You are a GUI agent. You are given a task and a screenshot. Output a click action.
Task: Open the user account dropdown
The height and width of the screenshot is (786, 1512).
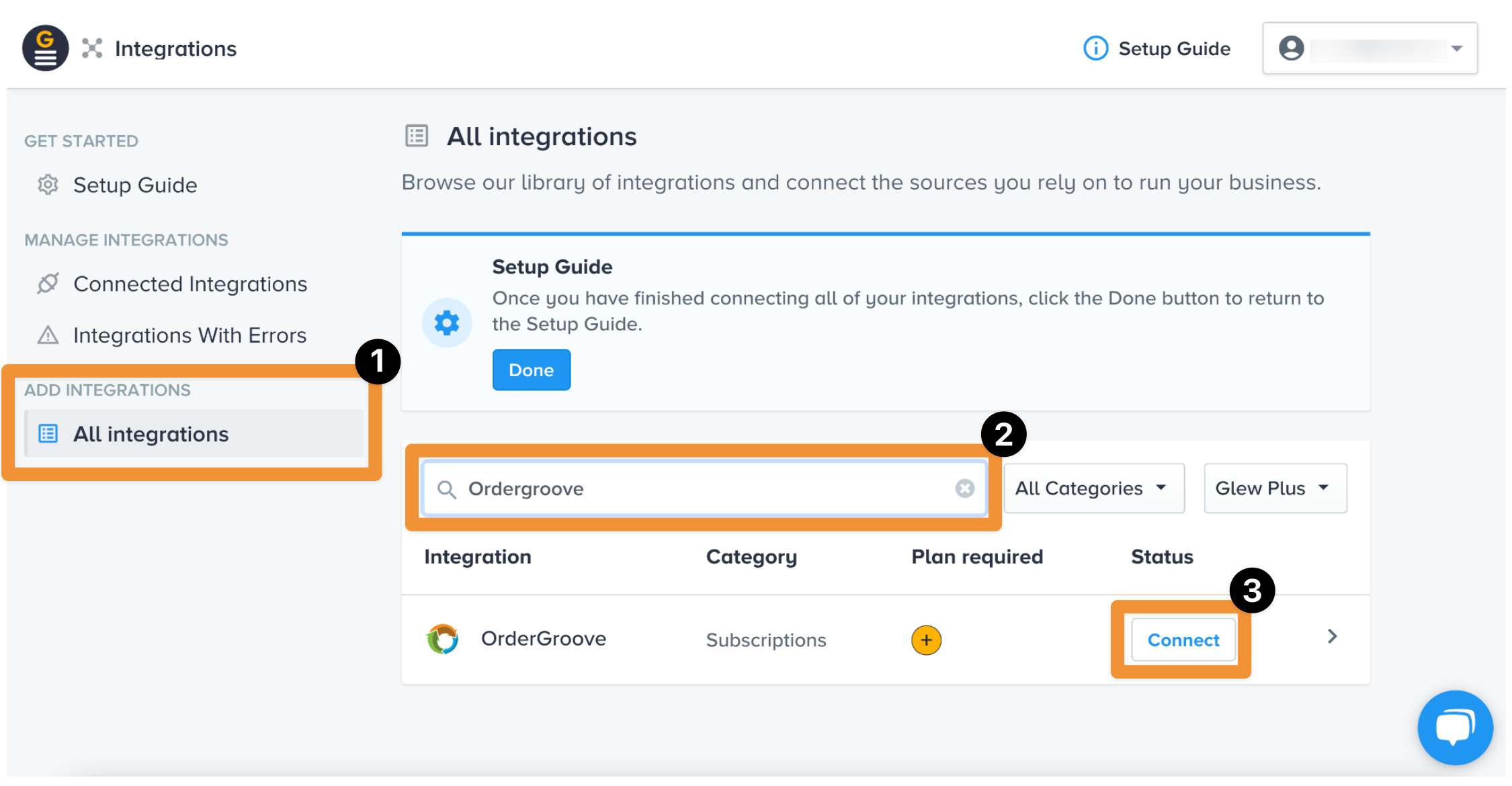coord(1370,48)
